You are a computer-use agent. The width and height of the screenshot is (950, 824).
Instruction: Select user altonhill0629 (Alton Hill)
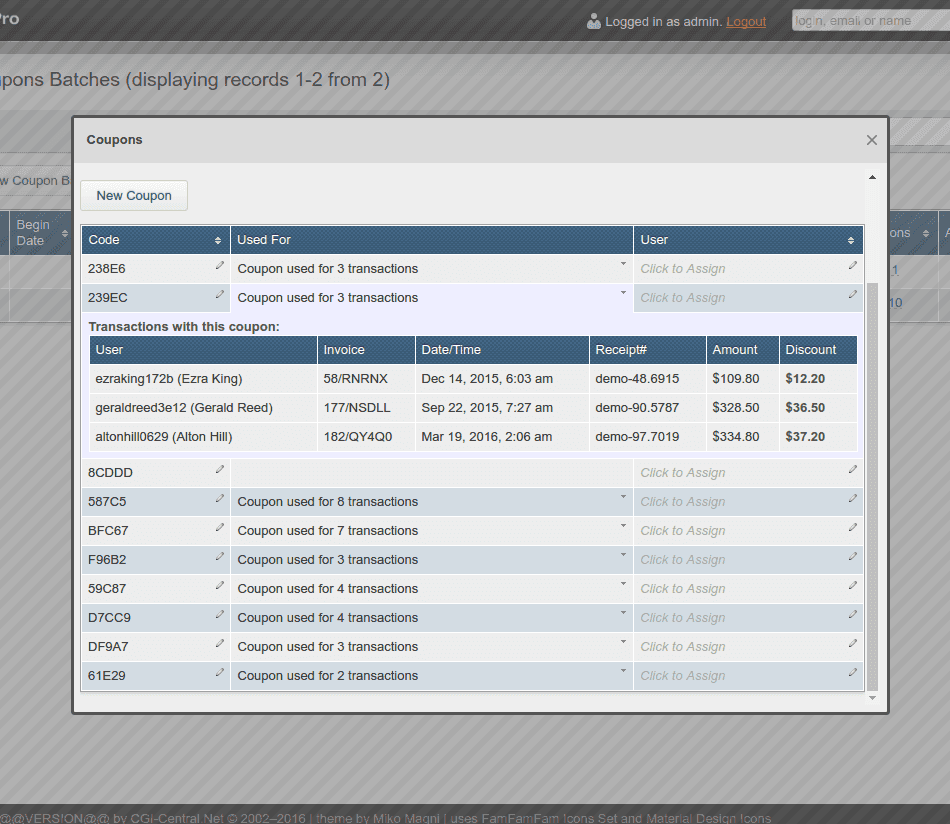pos(164,437)
